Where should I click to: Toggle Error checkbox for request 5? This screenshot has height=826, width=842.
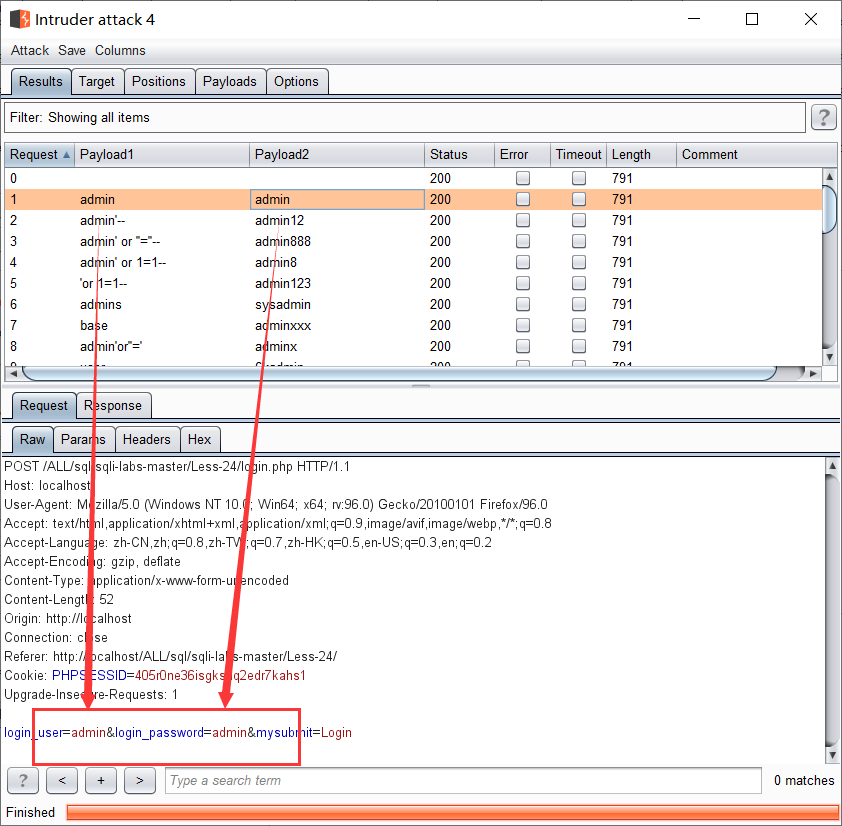click(522, 283)
